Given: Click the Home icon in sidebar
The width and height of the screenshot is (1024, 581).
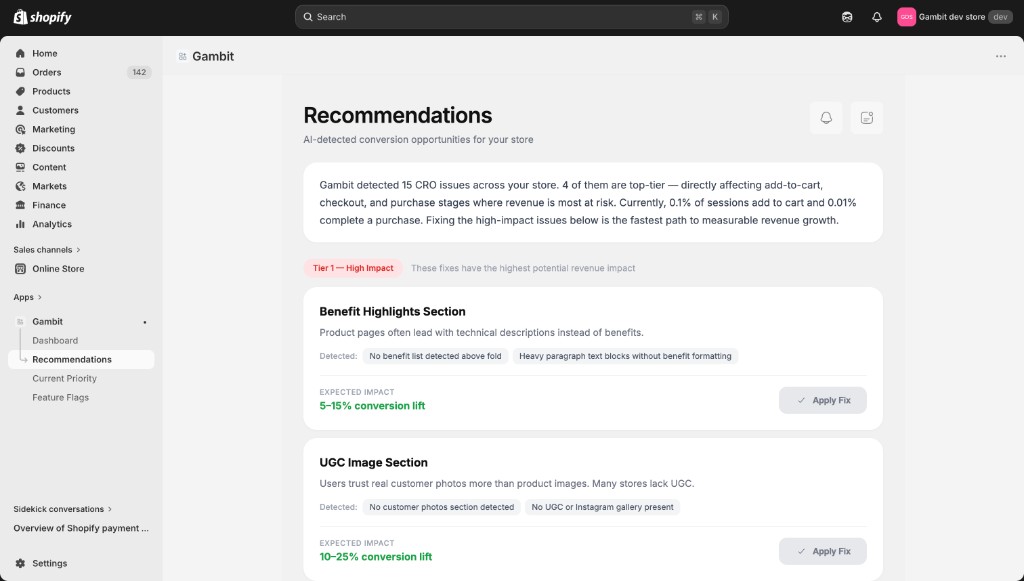Looking at the screenshot, I should 20,54.
